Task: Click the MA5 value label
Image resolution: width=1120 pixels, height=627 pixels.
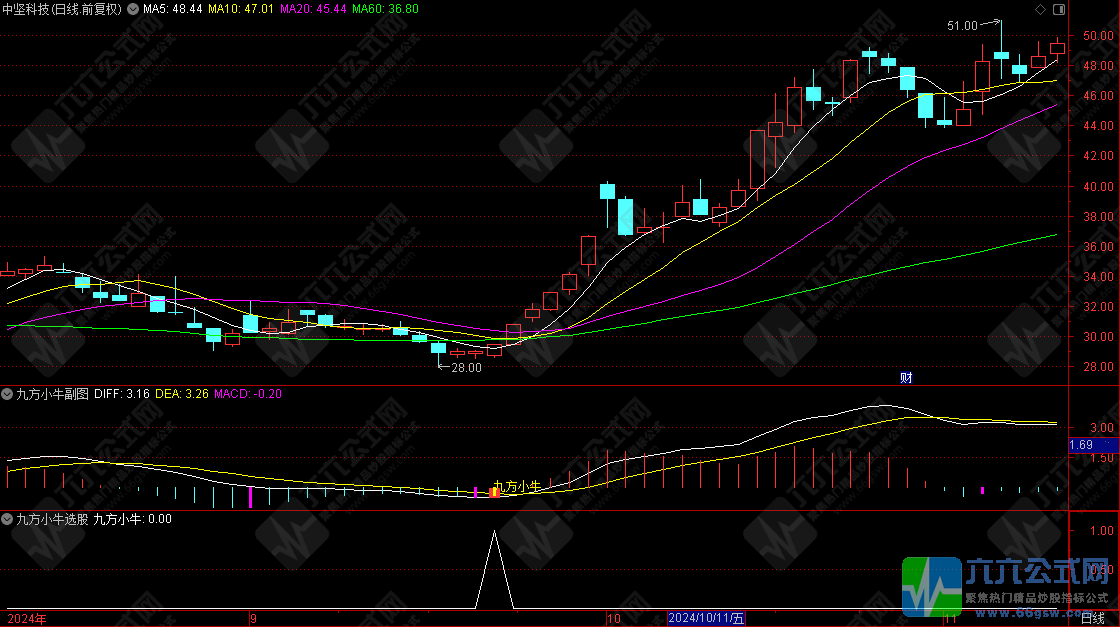Action: coord(172,9)
